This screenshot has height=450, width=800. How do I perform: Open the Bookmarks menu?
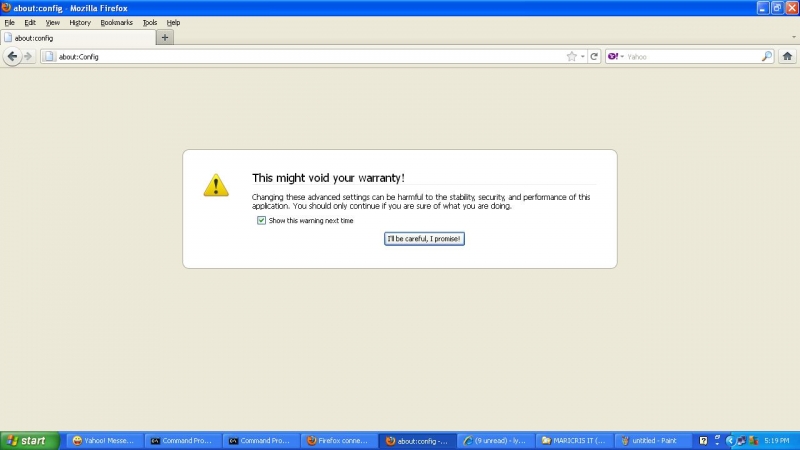pos(116,22)
